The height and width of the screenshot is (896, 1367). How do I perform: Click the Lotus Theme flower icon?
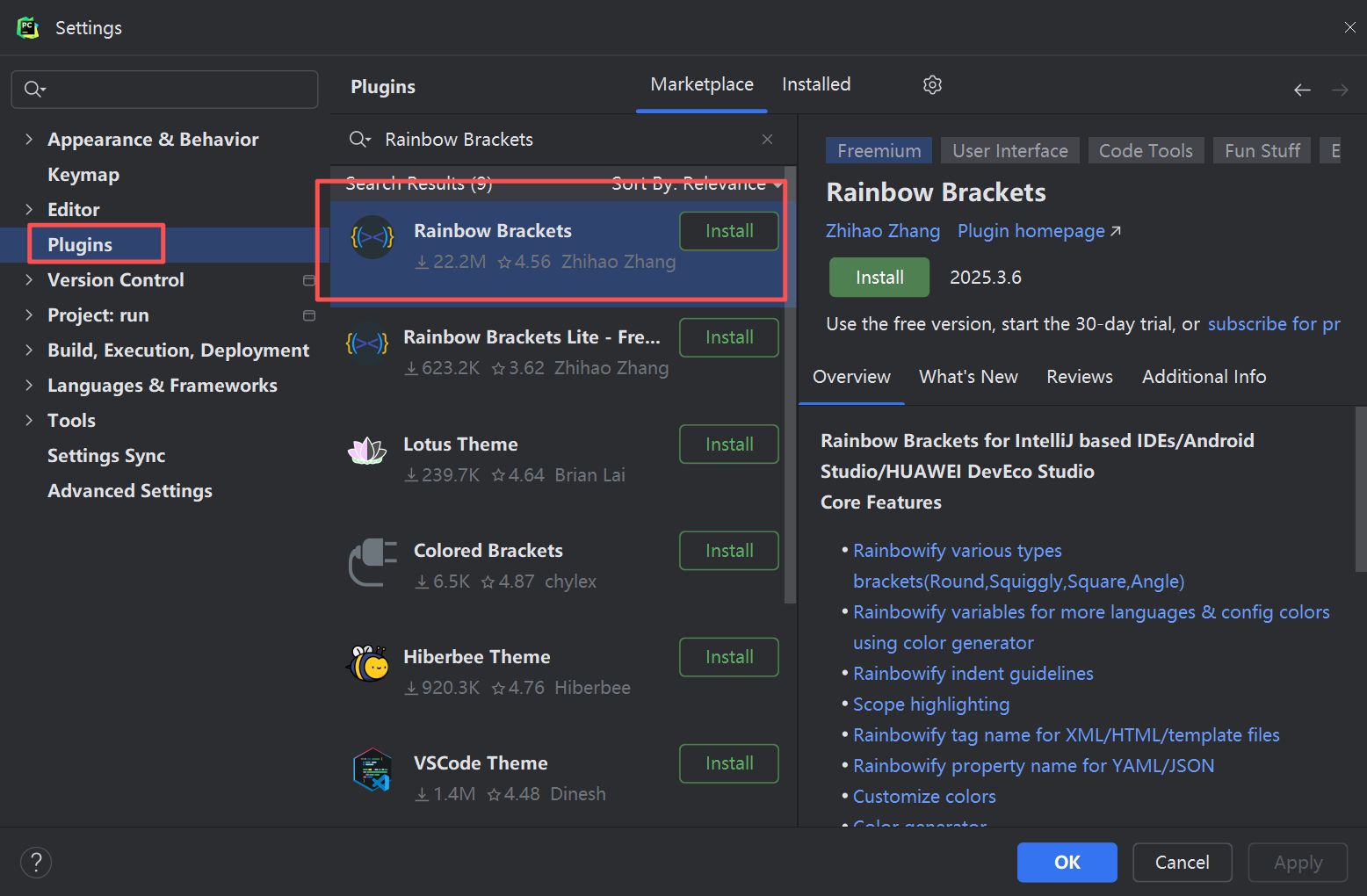[367, 451]
